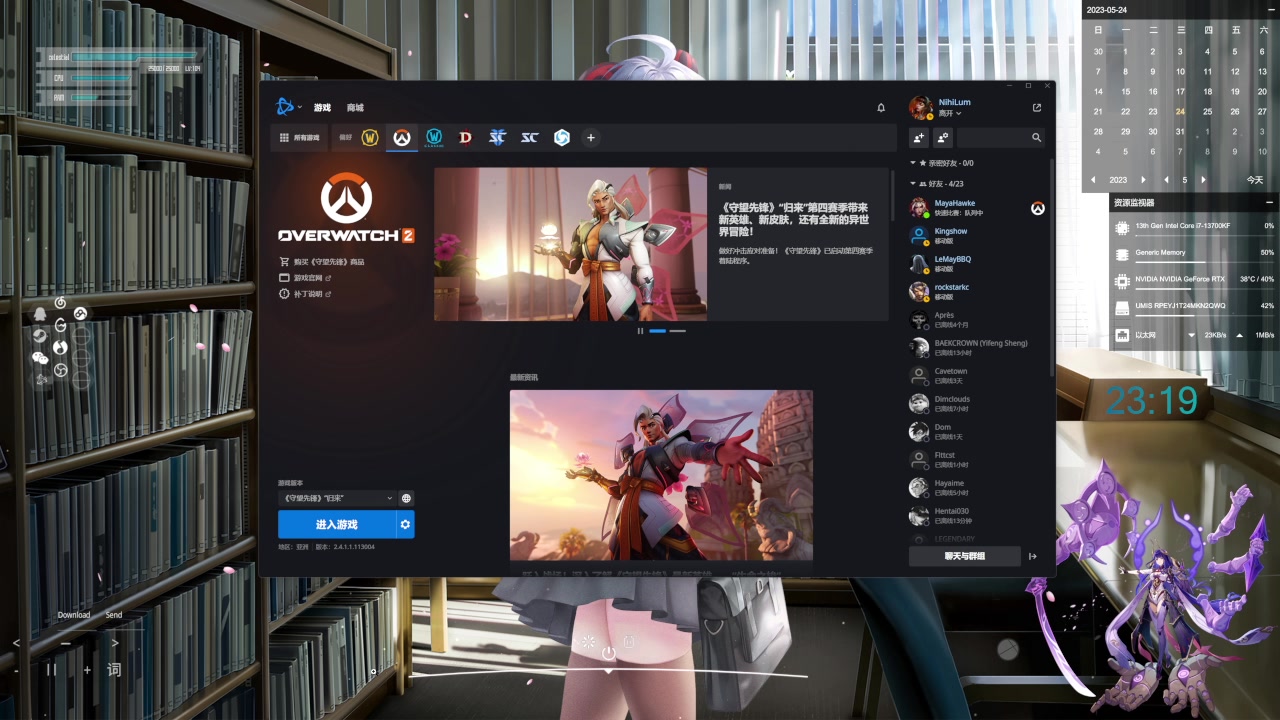The height and width of the screenshot is (720, 1280).
Task: Open friend management settings icon
Action: tap(942, 137)
